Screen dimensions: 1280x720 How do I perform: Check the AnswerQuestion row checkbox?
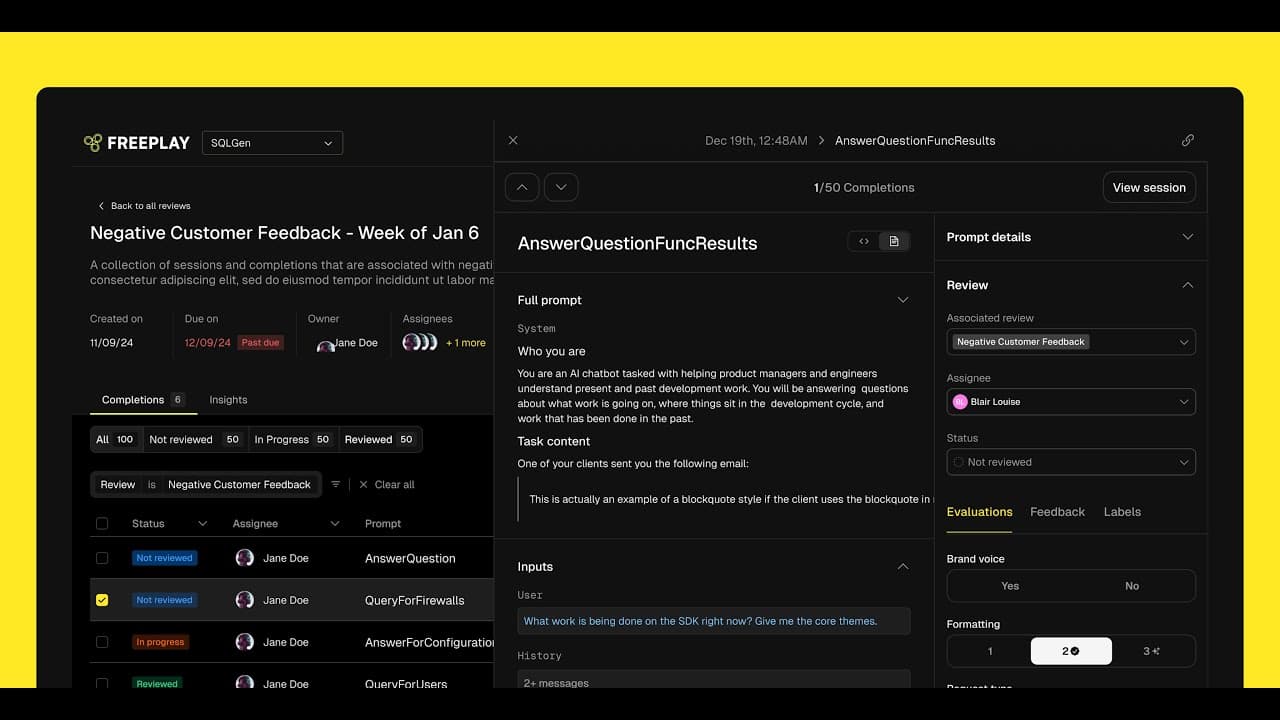tap(102, 558)
